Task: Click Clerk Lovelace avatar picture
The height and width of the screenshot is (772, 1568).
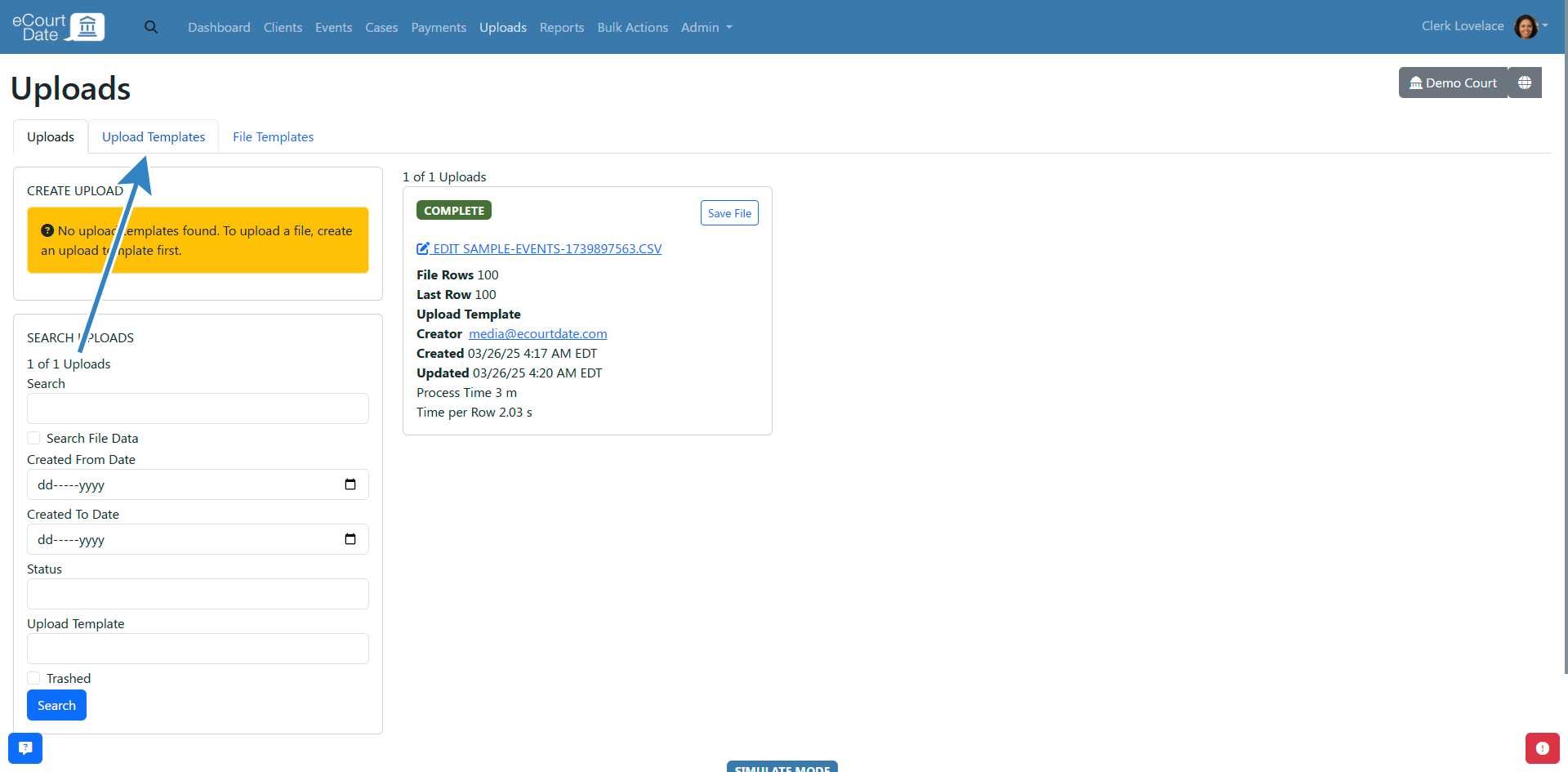Action: [x=1526, y=26]
